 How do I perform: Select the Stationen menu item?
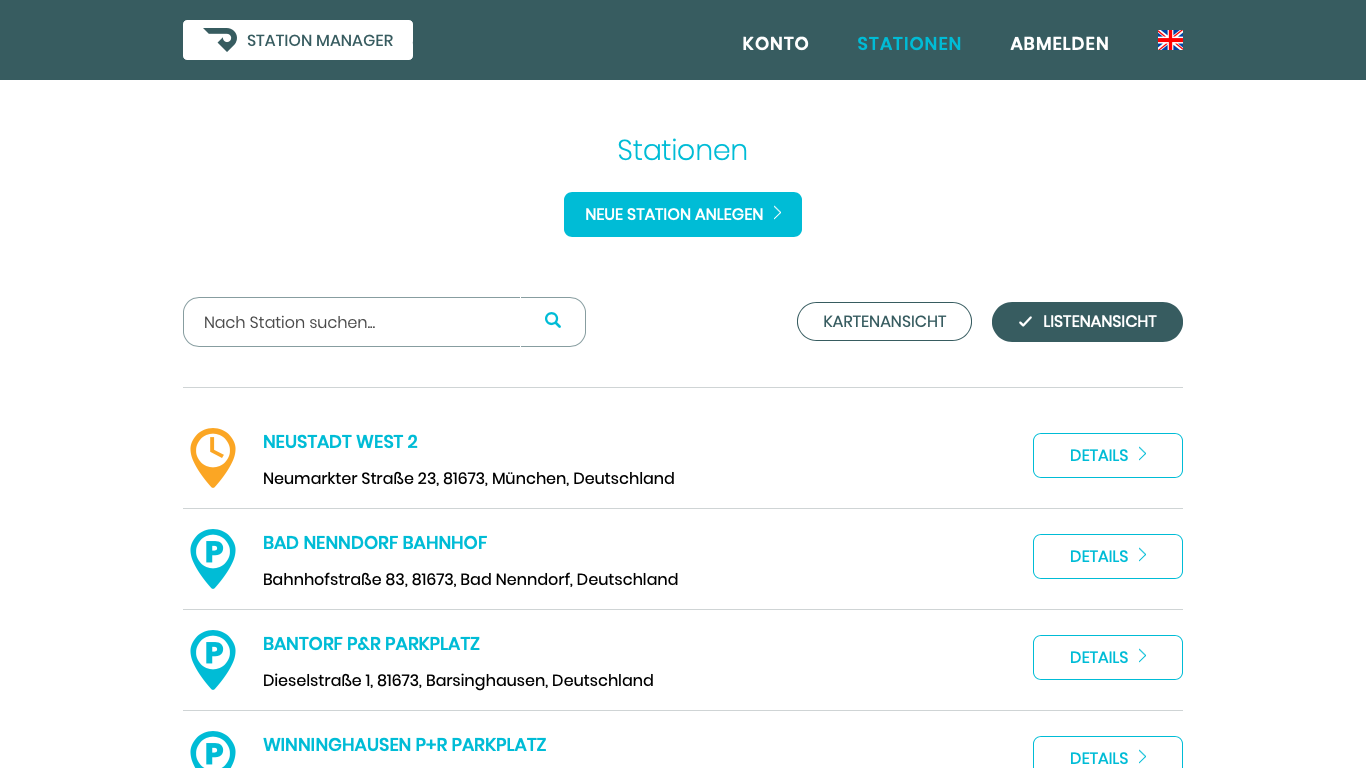coord(909,43)
